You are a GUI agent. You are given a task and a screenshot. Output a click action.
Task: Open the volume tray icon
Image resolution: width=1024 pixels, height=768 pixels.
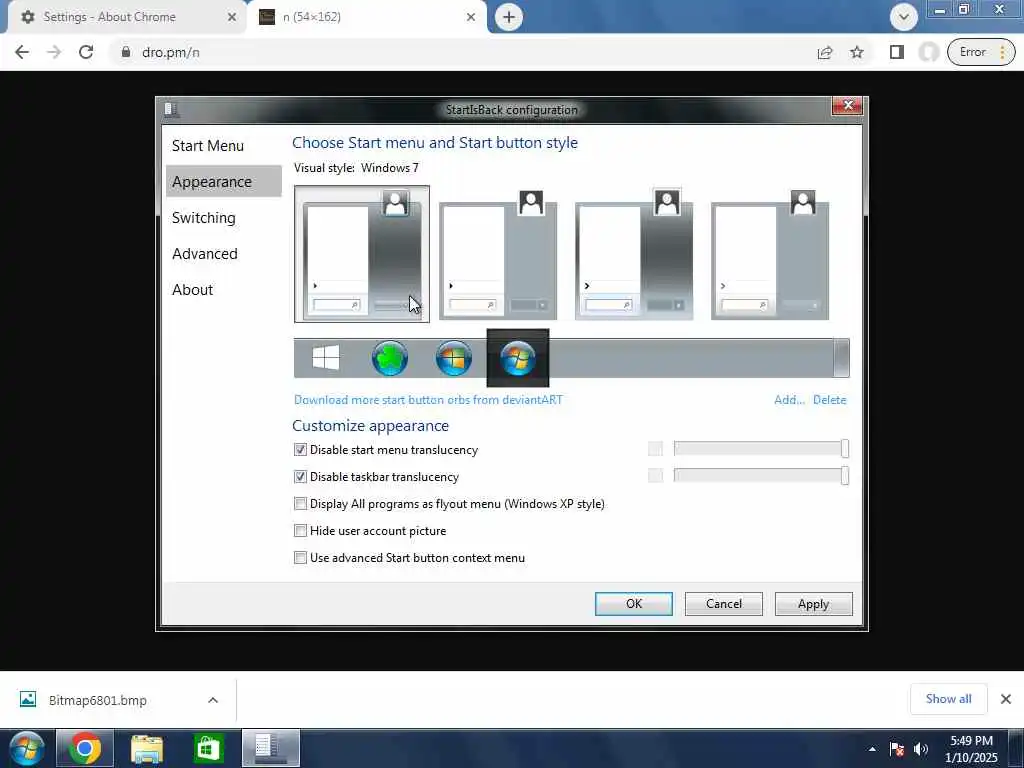(921, 749)
